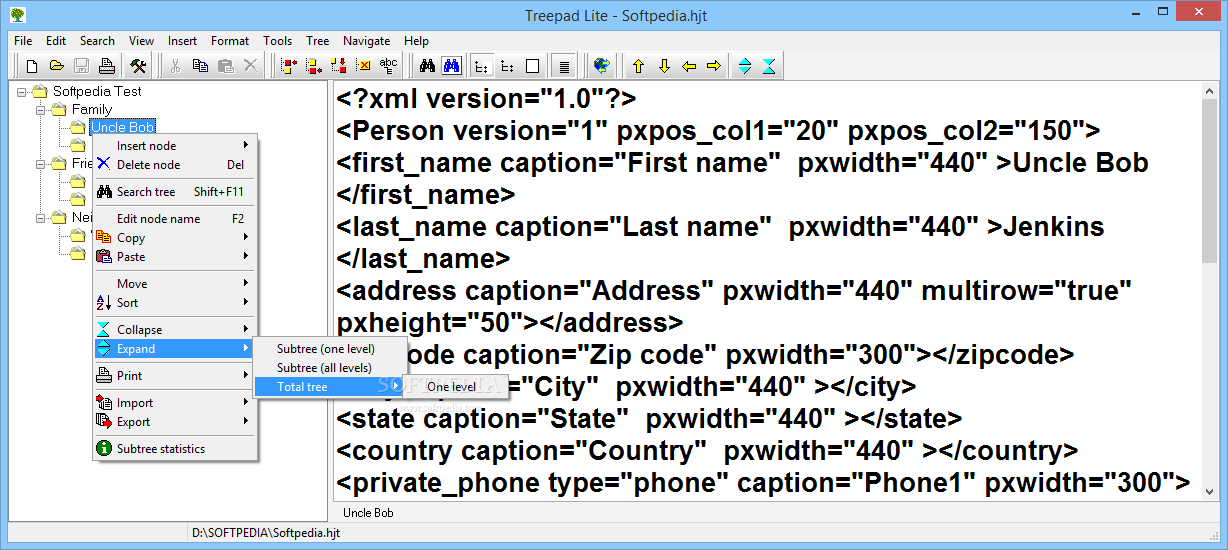Select Edit node name entry

click(174, 219)
